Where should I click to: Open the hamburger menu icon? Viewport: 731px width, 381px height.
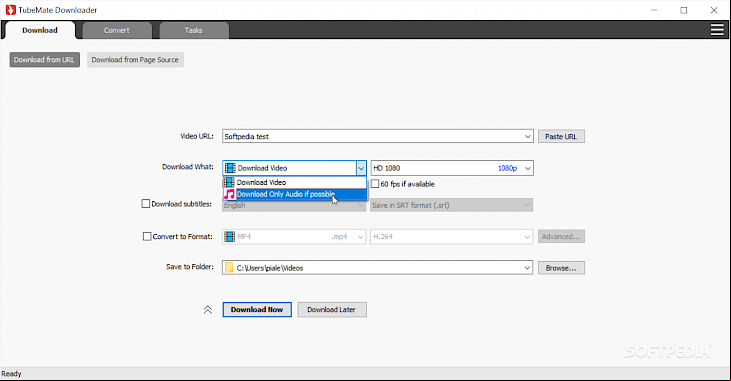tap(717, 30)
